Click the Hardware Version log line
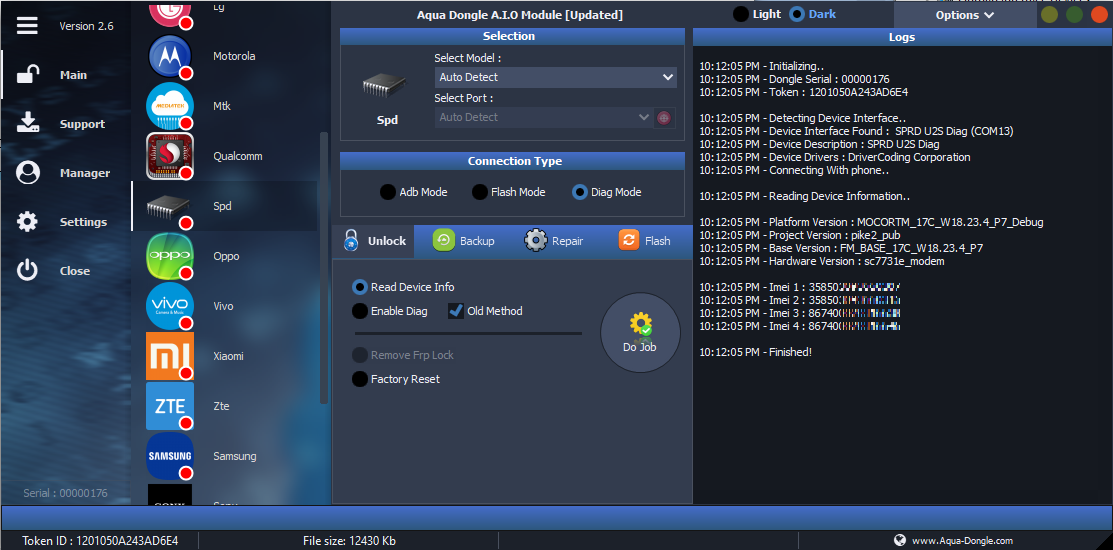 [x=822, y=261]
